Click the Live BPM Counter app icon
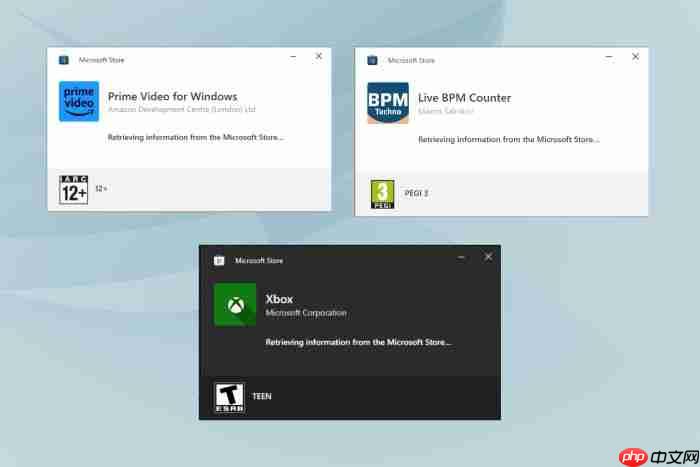Image resolution: width=700 pixels, height=467 pixels. 387,101
